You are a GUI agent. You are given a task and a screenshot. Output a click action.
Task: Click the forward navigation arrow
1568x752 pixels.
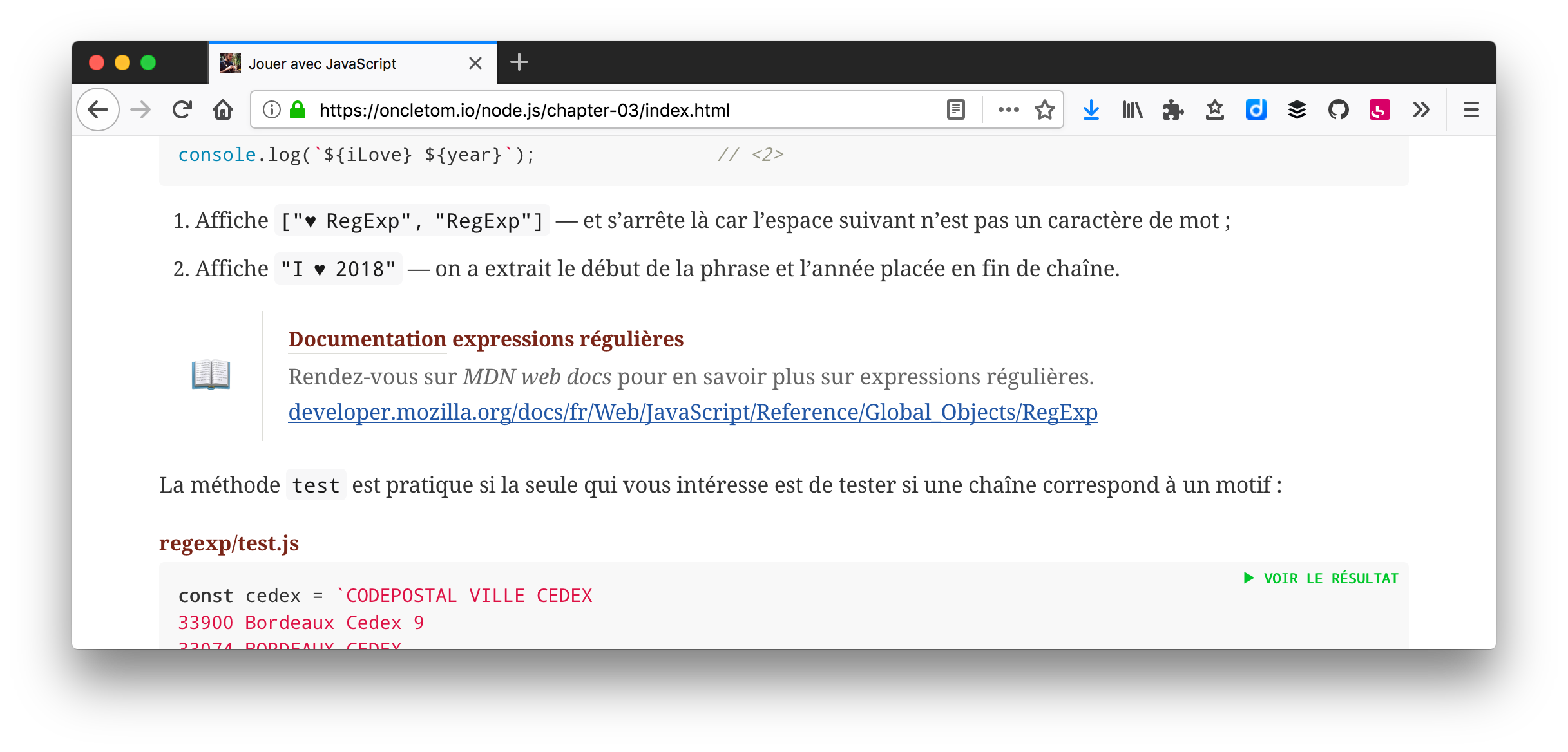tap(140, 110)
